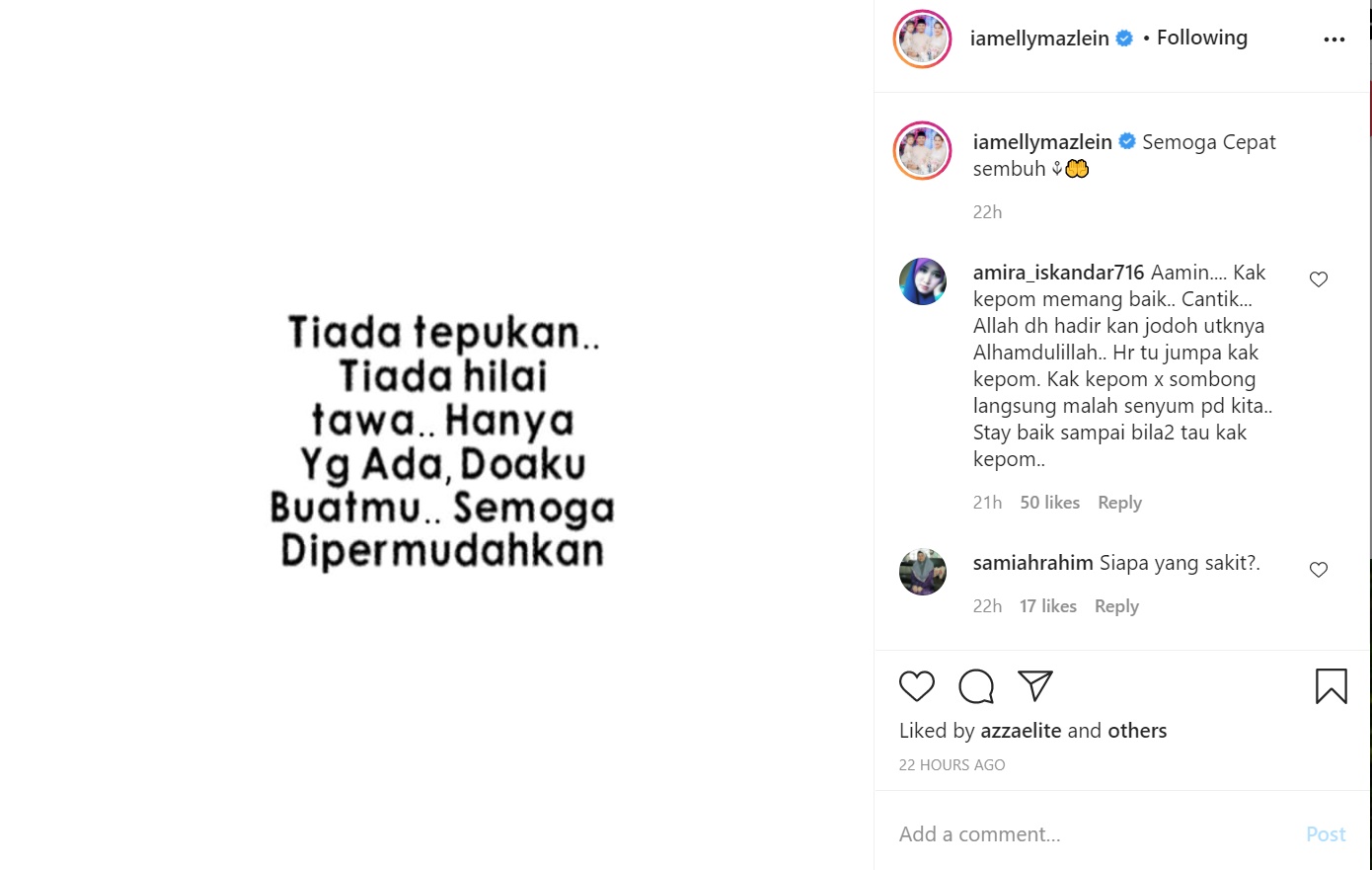Like the post with the heart icon
The image size is (1372, 870).
click(x=917, y=686)
